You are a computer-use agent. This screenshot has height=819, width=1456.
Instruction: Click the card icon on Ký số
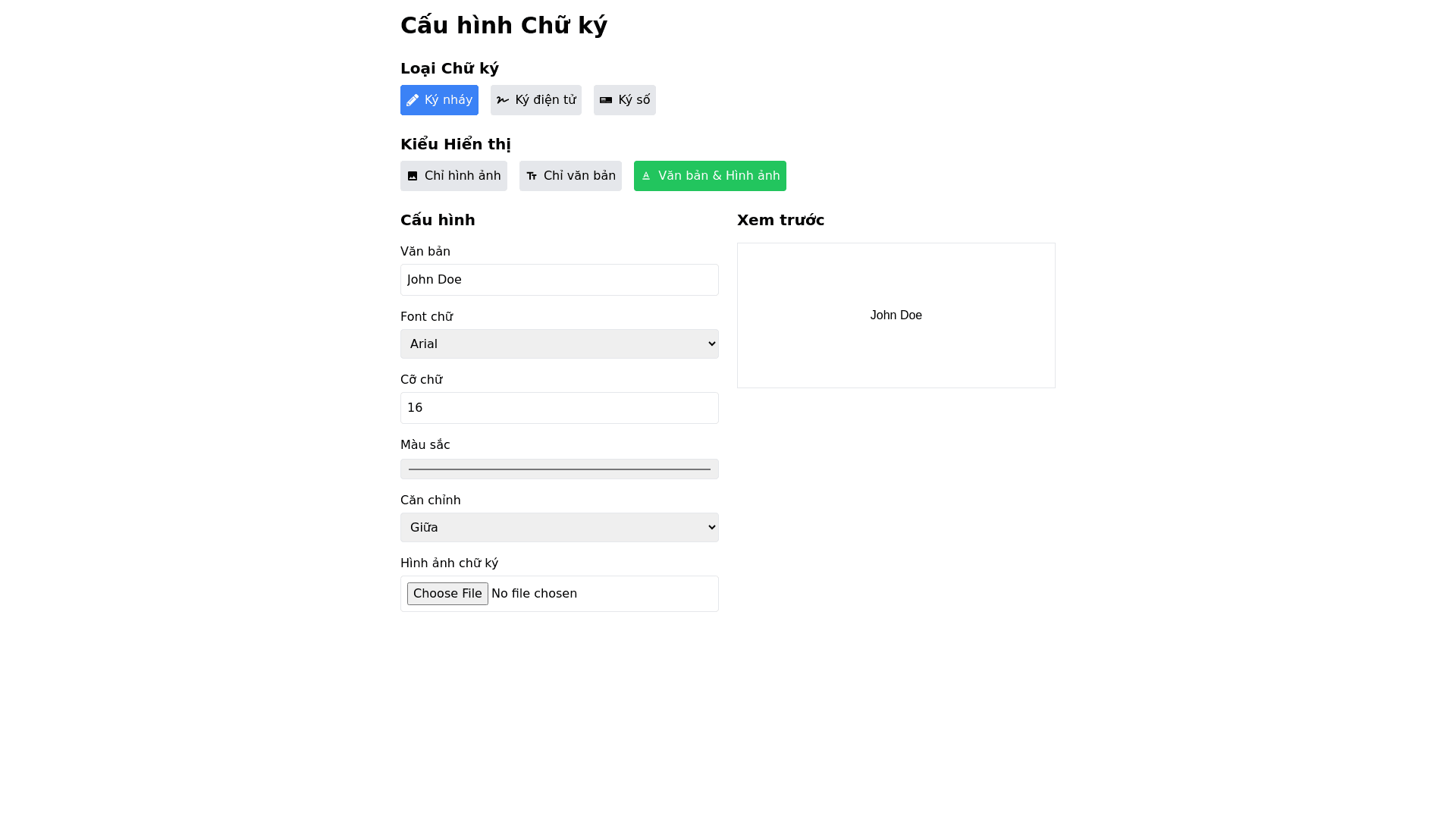coord(606,100)
